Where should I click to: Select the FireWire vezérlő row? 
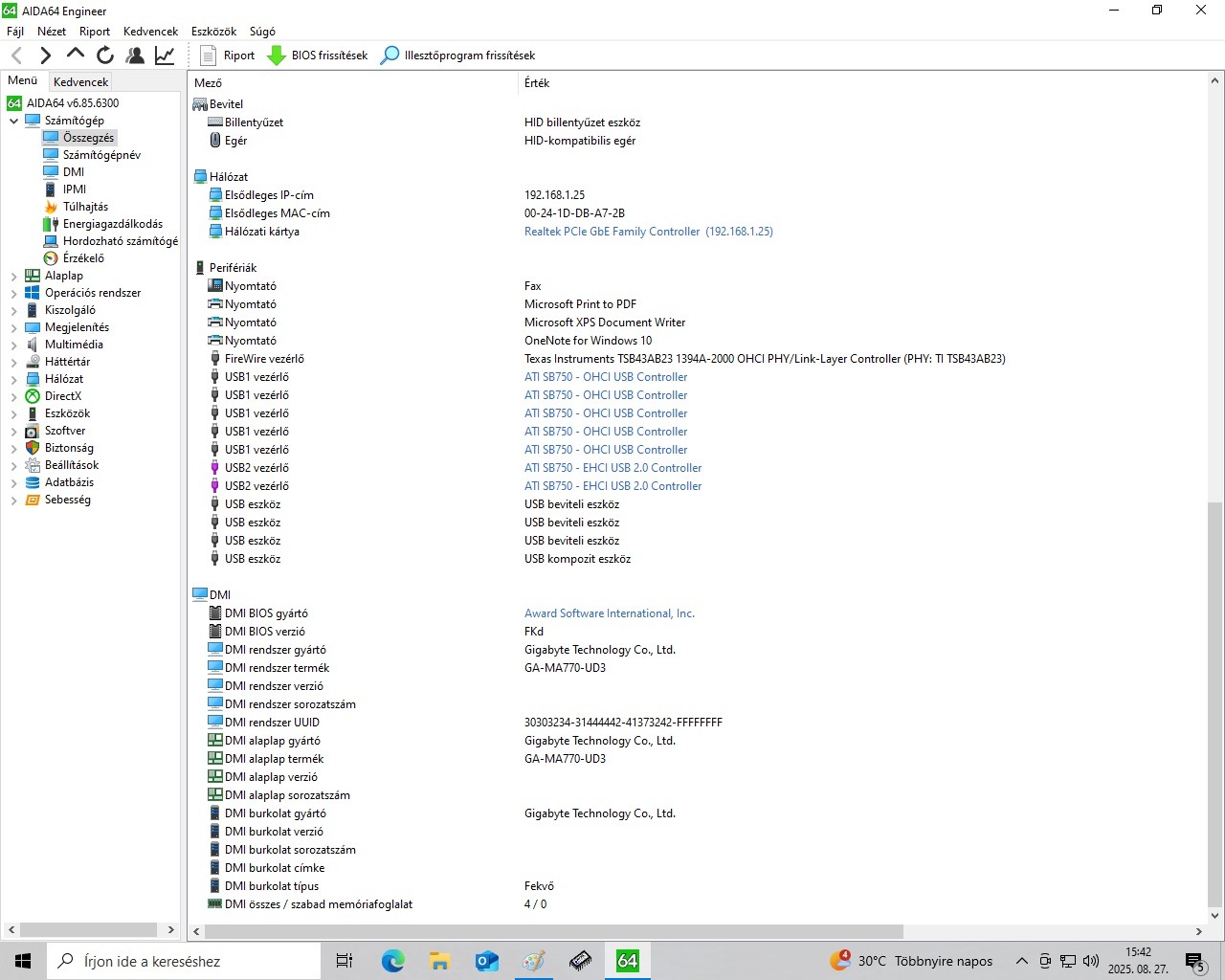click(696, 359)
